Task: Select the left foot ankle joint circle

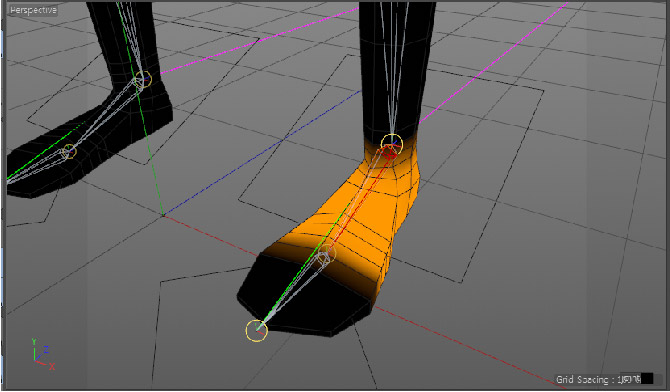Action: (142, 80)
